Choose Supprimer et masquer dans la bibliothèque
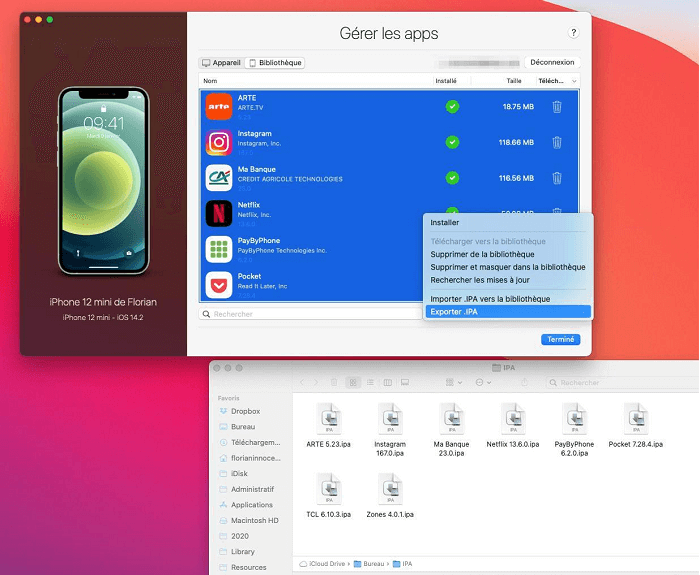The image size is (700, 575). pyautogui.click(x=508, y=267)
